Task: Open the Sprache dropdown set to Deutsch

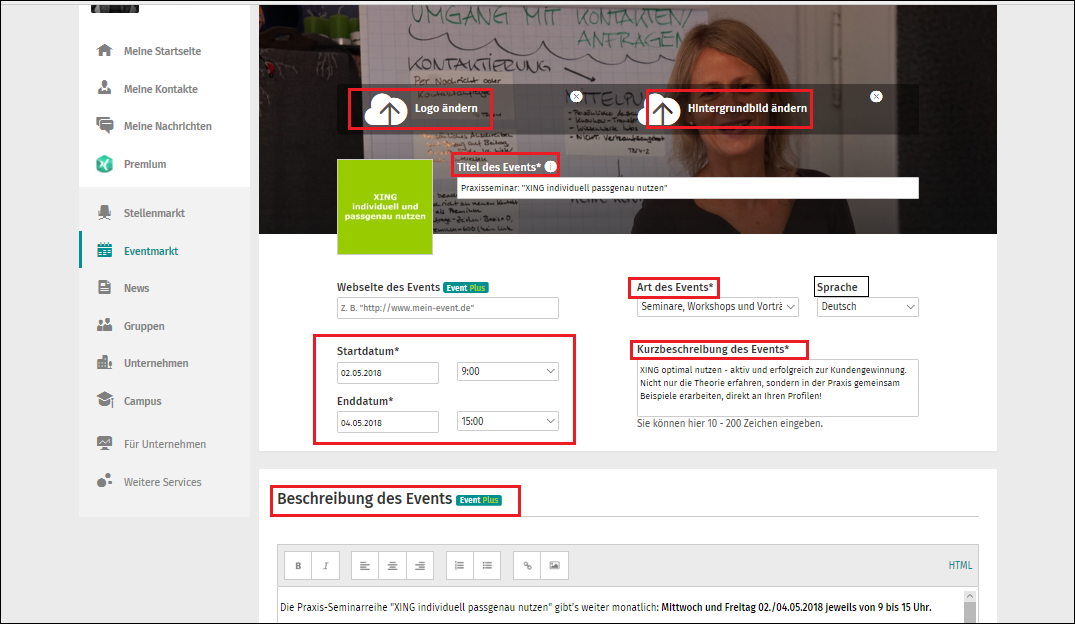Action: [x=867, y=307]
